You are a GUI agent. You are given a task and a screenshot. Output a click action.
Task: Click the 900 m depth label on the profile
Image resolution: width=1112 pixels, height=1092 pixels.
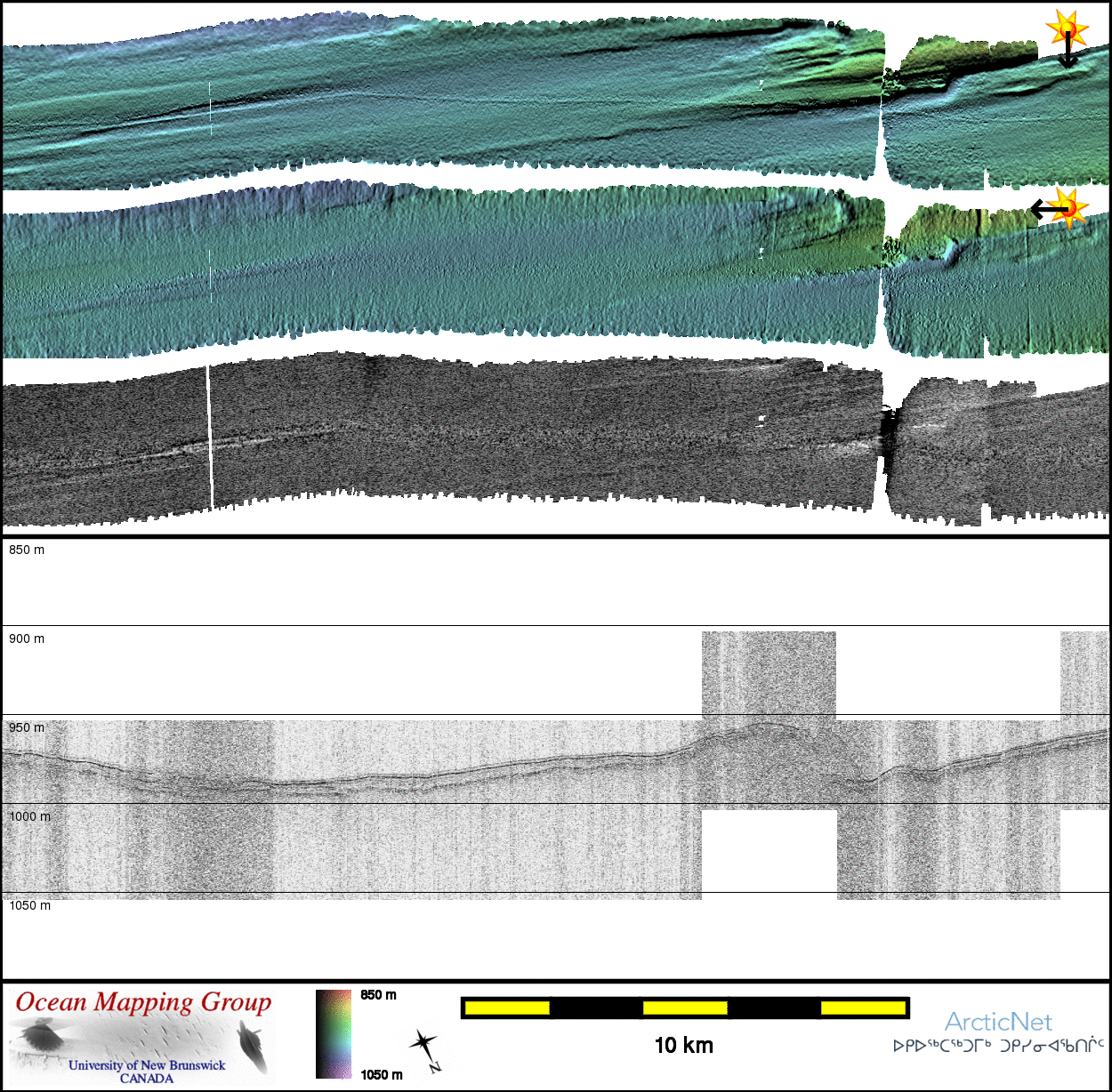tap(27, 638)
